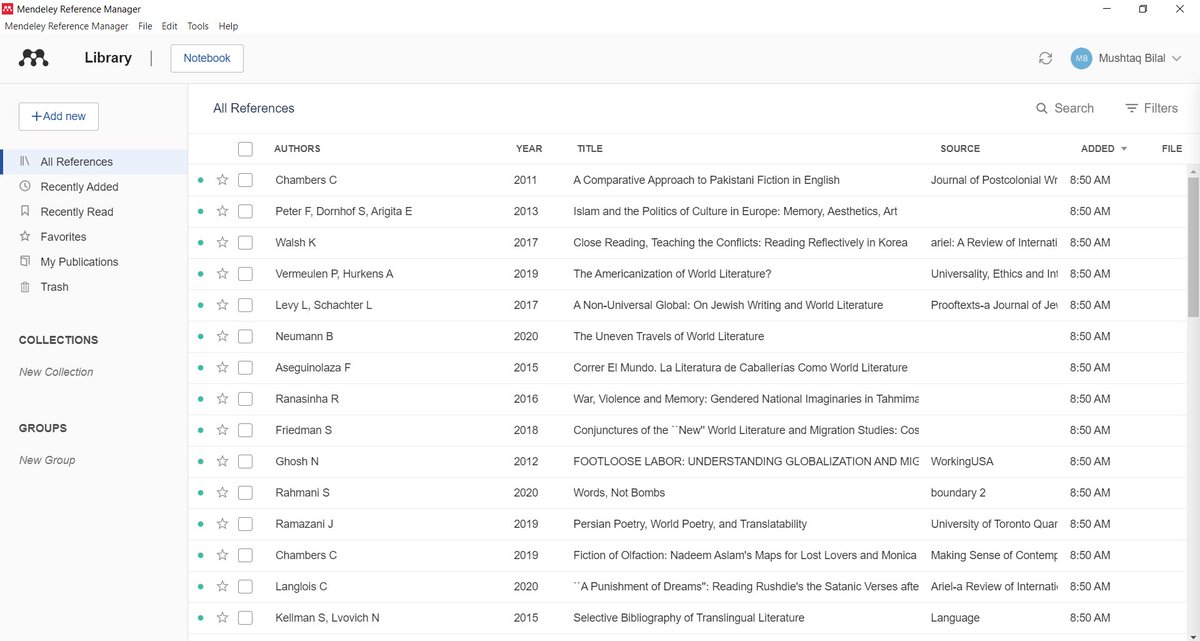Open the Edit menu
The width and height of the screenshot is (1200, 641).
[x=169, y=26]
